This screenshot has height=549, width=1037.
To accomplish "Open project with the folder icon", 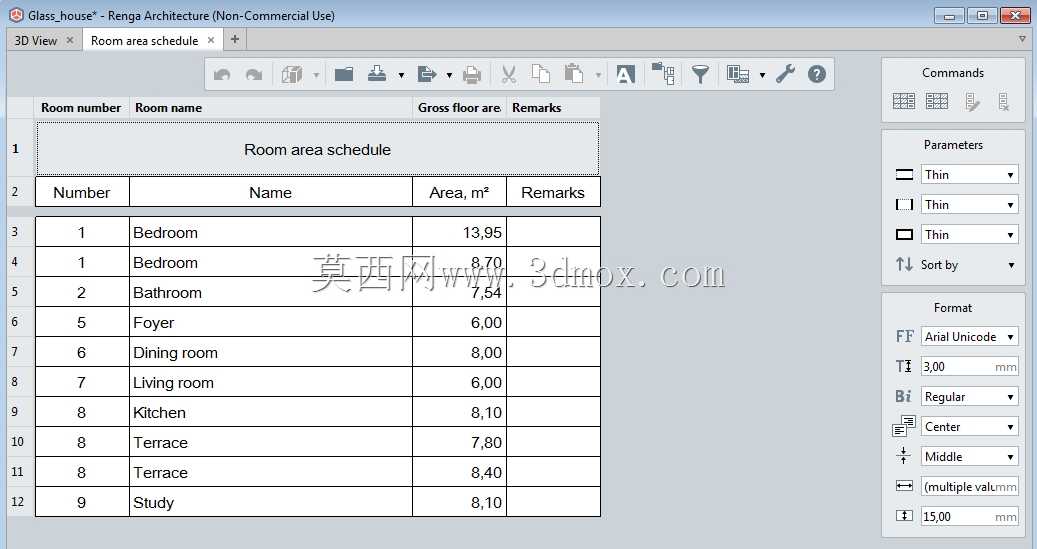I will 344,74.
